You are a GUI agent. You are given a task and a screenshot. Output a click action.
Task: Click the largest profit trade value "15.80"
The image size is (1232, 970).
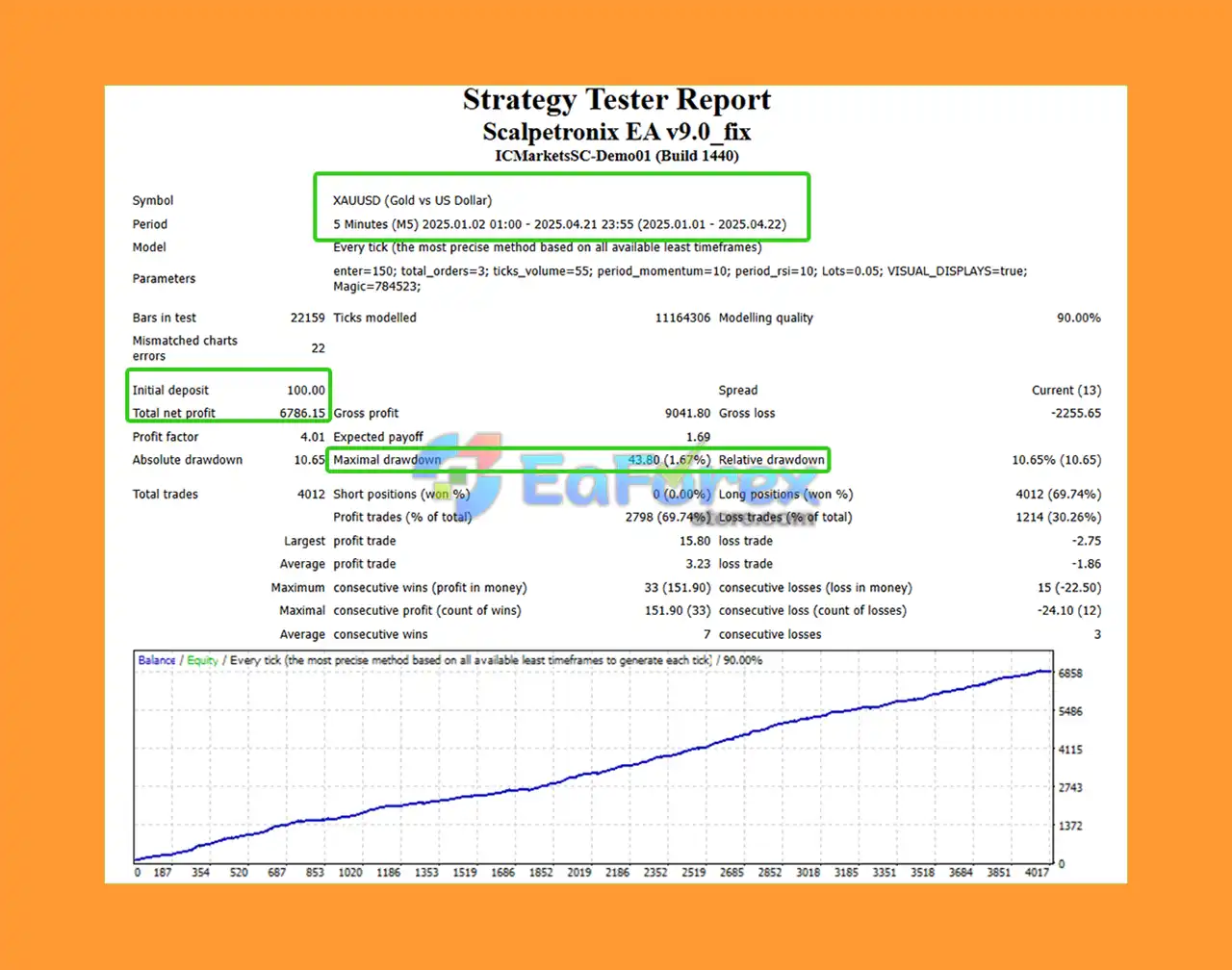695,542
